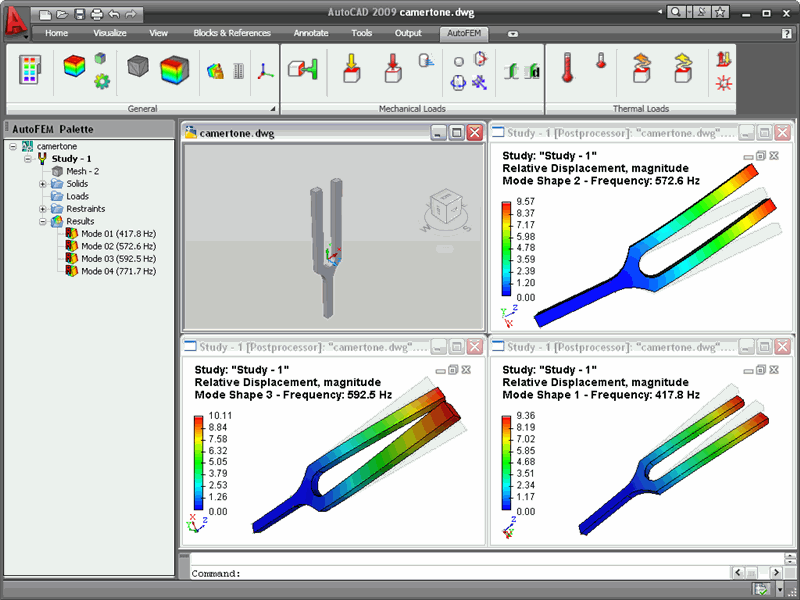
Task: Apply pressure with the red arrow icon
Action: [392, 68]
